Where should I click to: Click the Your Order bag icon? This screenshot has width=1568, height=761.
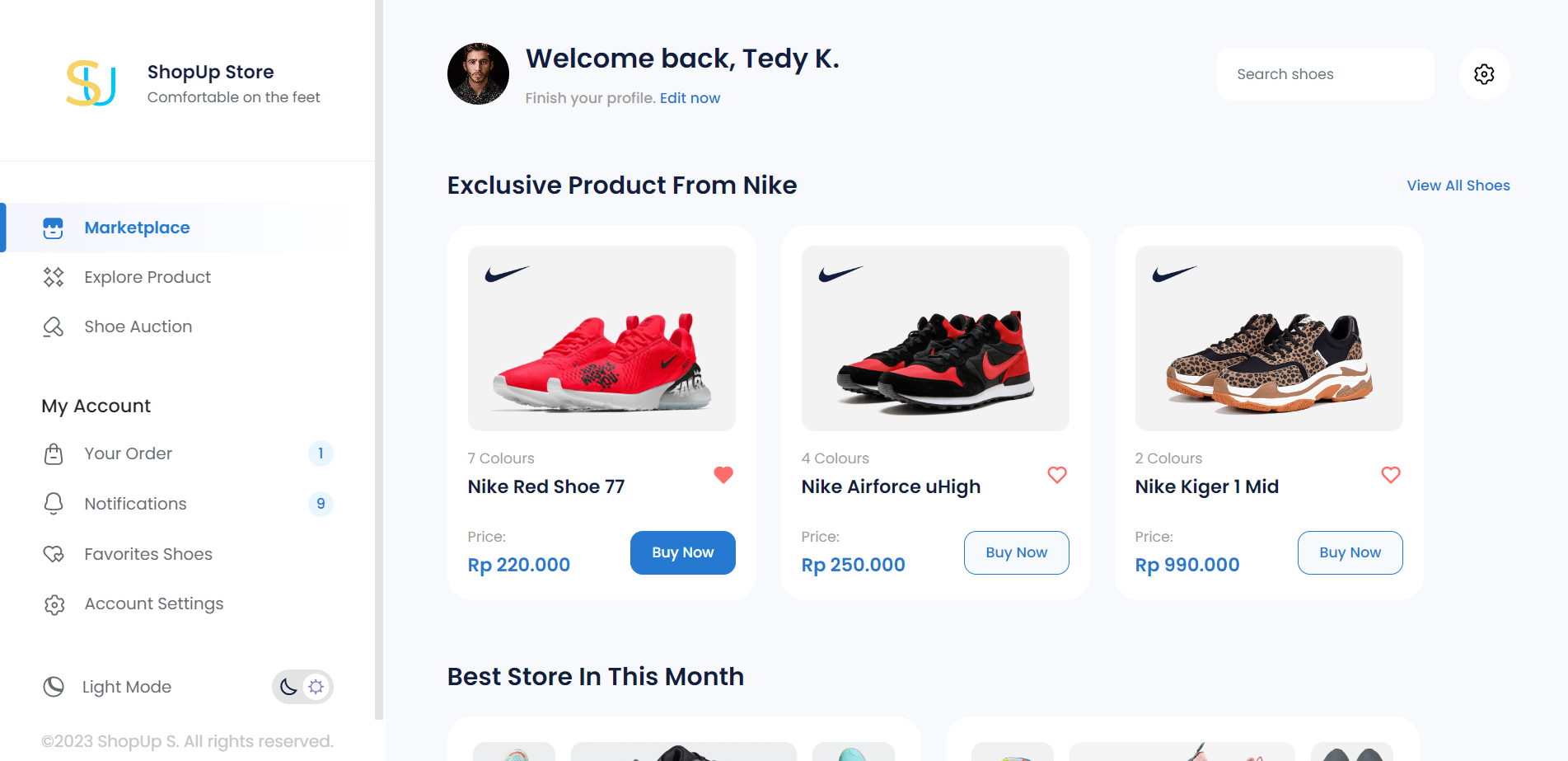pos(54,454)
